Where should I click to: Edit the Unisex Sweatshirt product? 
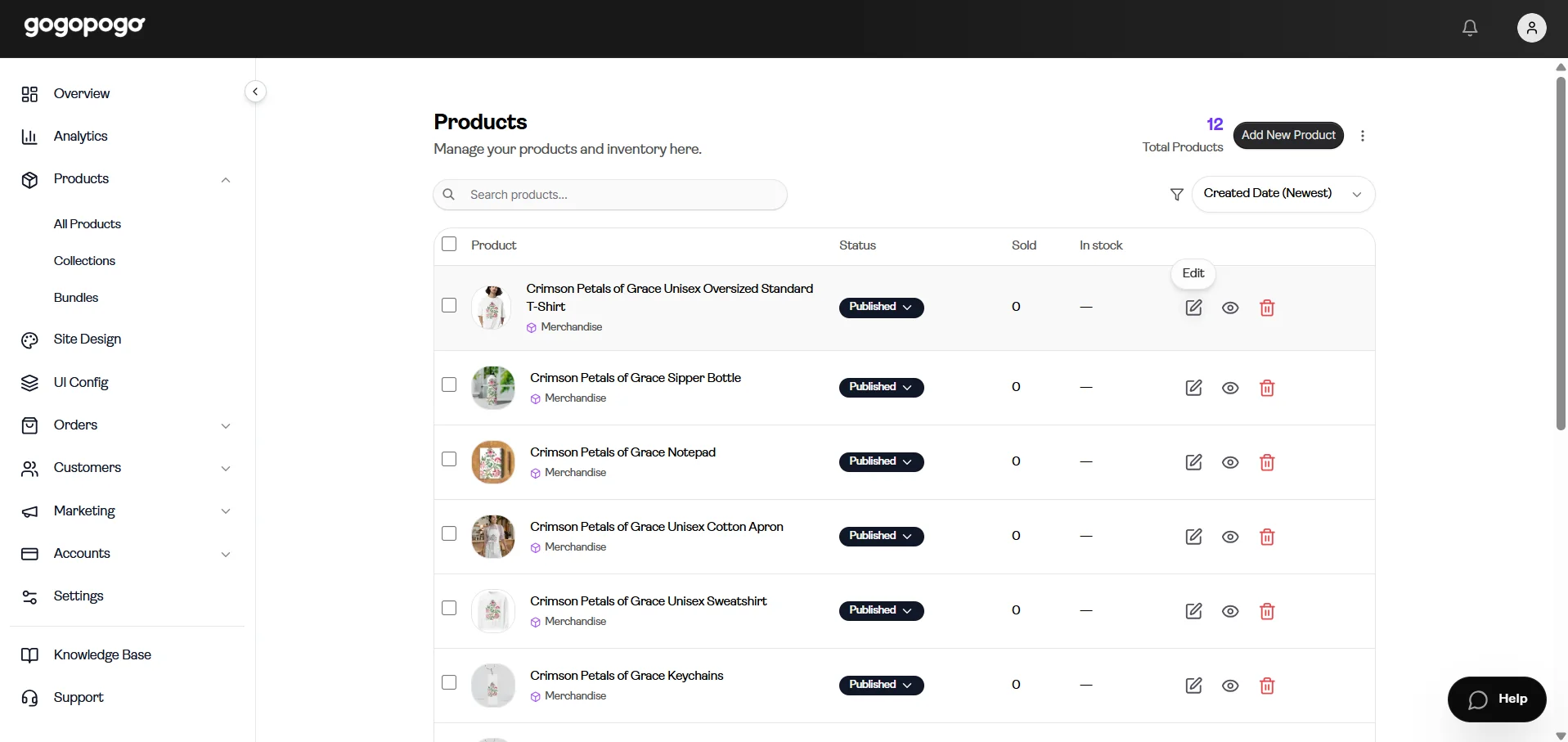[x=1193, y=611]
